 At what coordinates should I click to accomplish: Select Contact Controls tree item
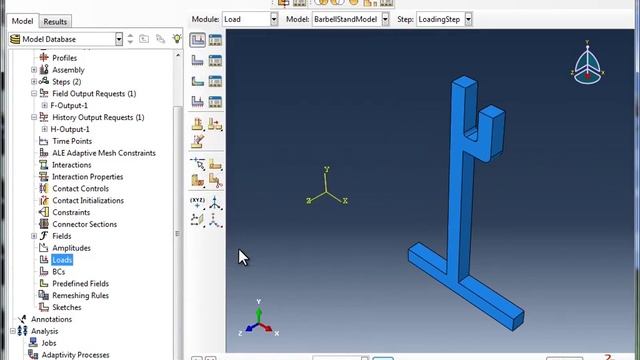pos(80,189)
